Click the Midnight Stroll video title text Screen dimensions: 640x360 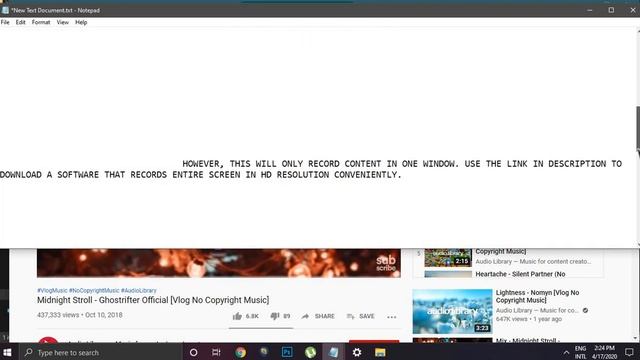tap(153, 300)
